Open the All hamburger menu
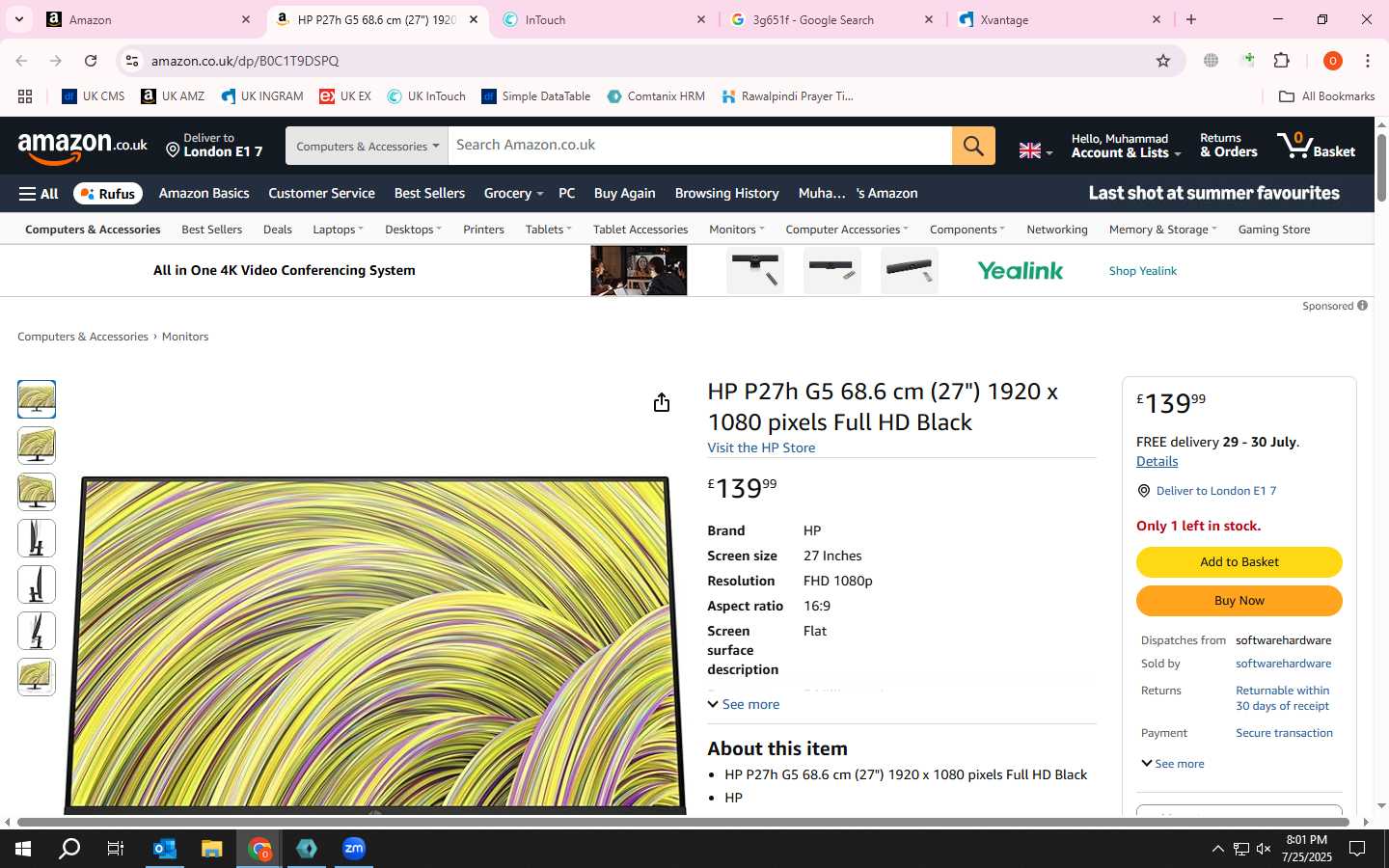This screenshot has height=868, width=1389. [x=39, y=194]
